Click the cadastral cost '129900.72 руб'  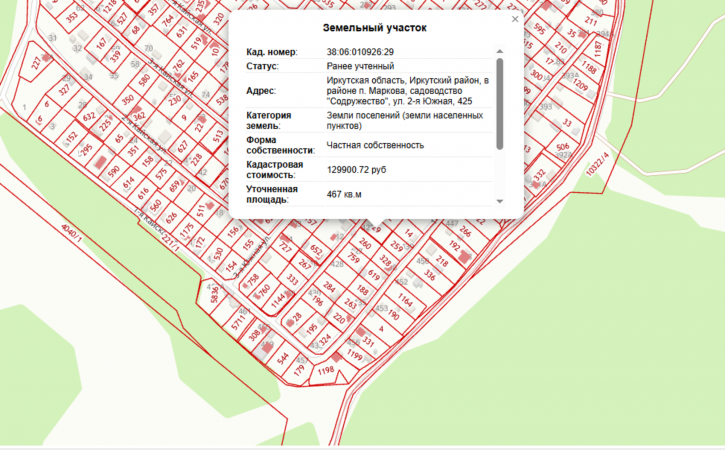click(x=356, y=170)
